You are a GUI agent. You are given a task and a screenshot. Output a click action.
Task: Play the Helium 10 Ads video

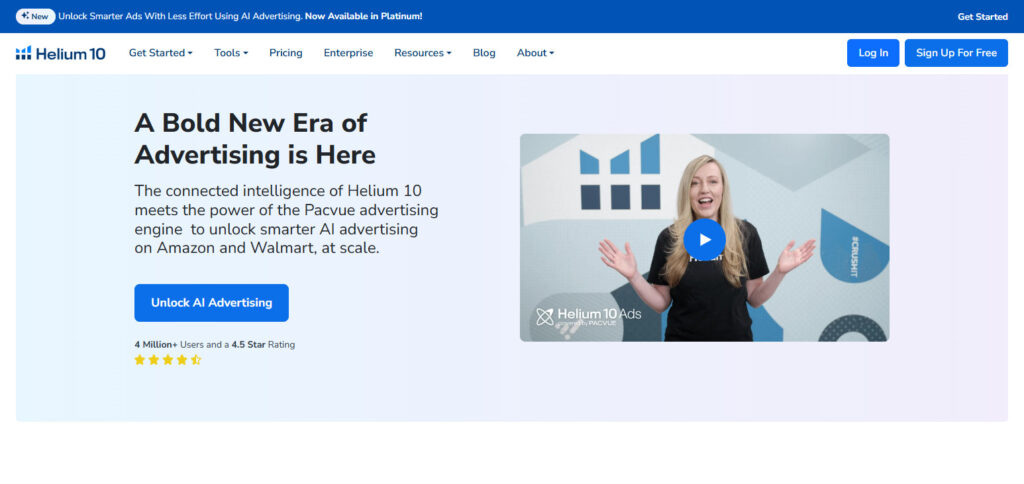[704, 239]
